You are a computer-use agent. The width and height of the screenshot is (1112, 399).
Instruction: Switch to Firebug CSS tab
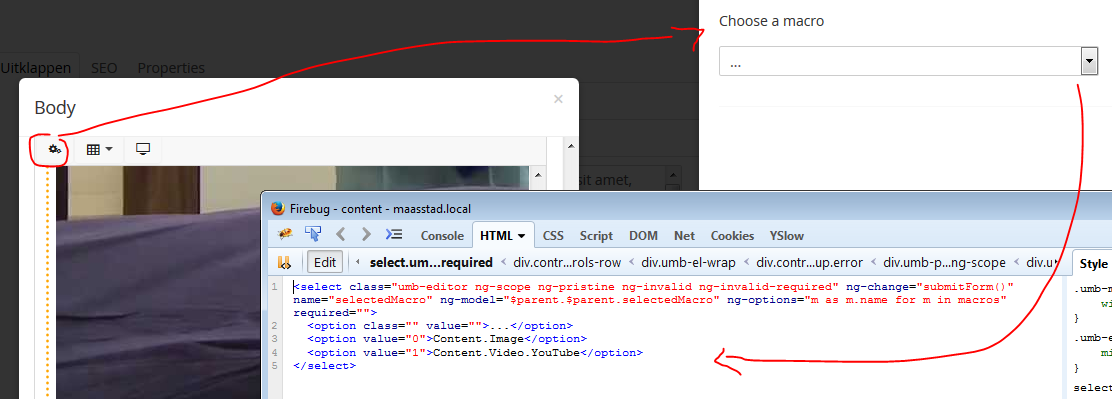click(553, 236)
